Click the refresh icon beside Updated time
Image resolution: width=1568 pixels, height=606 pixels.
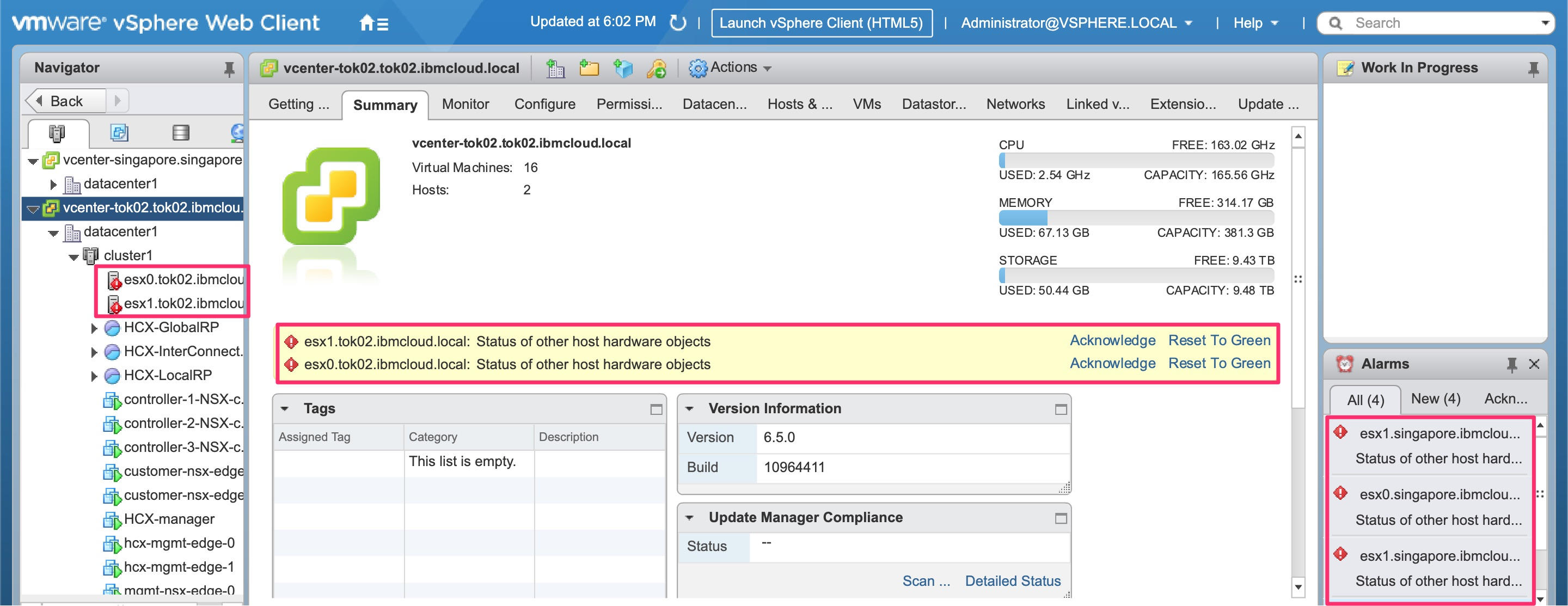point(677,22)
